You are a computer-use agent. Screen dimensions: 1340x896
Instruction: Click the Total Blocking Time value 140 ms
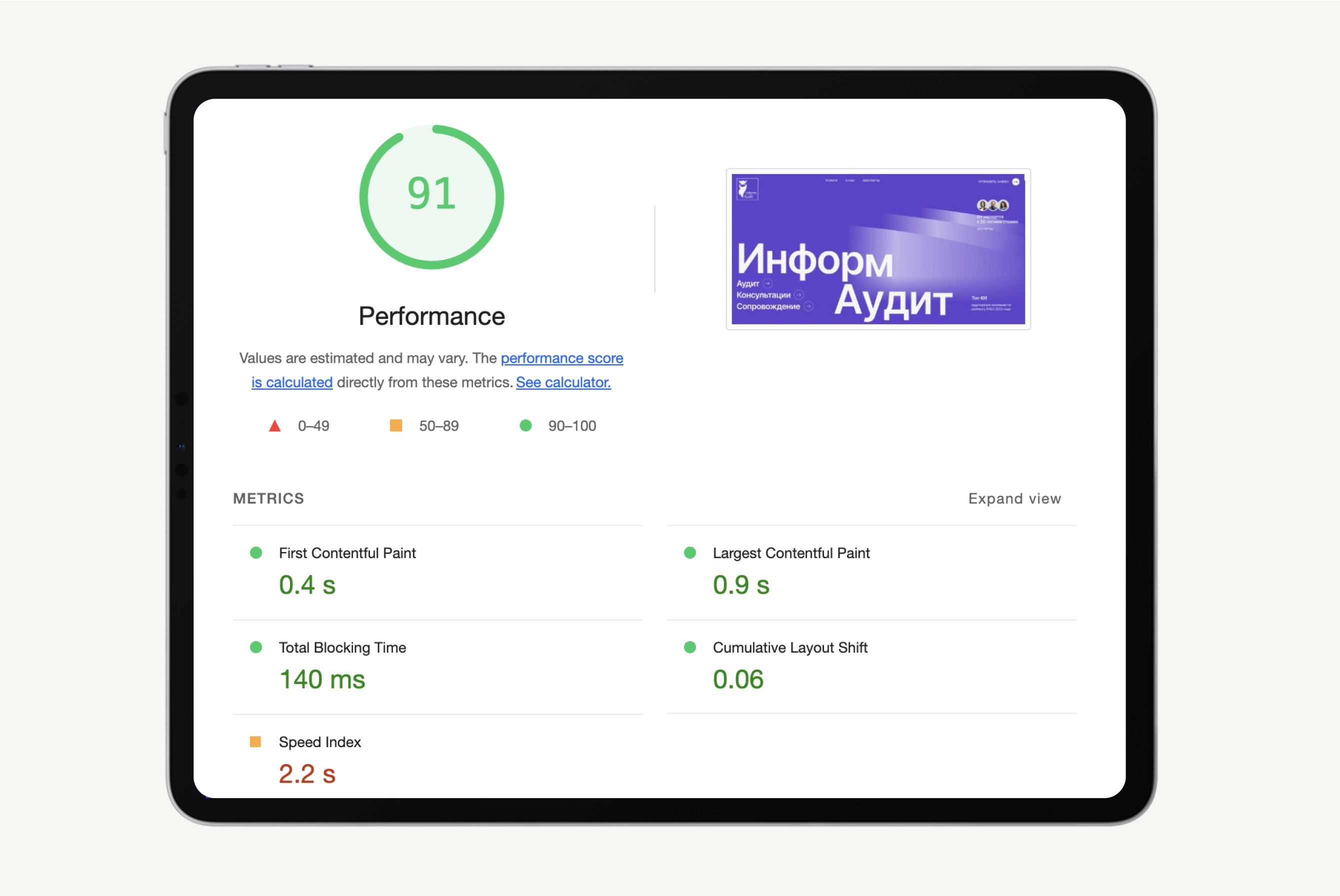point(322,680)
